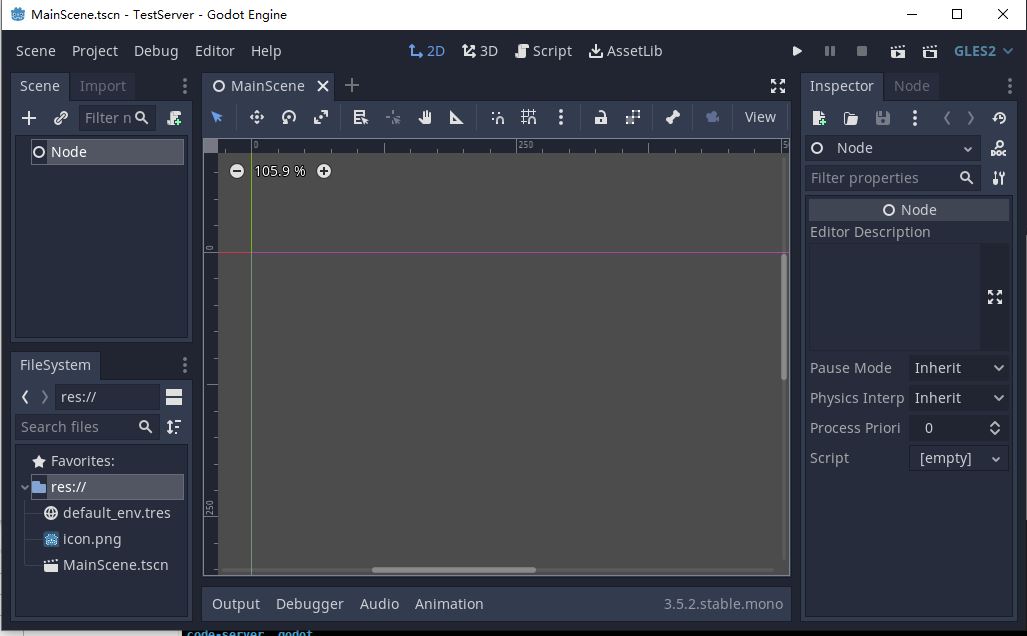The height and width of the screenshot is (636, 1027).
Task: Open the Help menu
Action: point(266,51)
